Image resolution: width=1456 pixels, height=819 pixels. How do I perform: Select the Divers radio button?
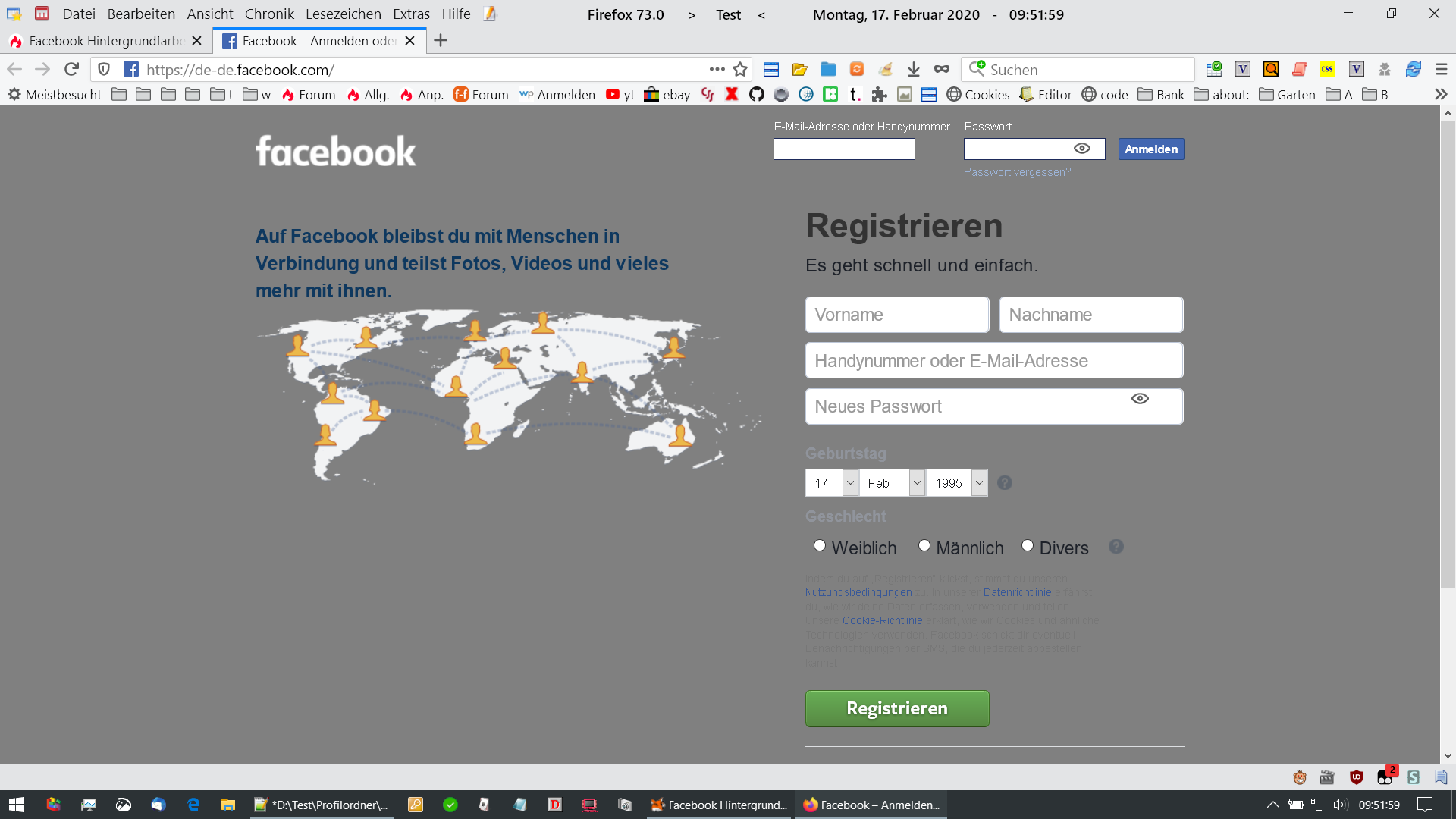[x=1028, y=546]
